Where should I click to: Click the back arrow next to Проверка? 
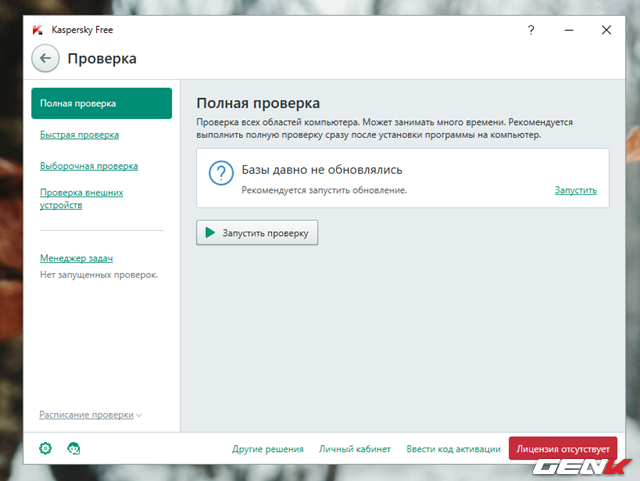(45, 59)
